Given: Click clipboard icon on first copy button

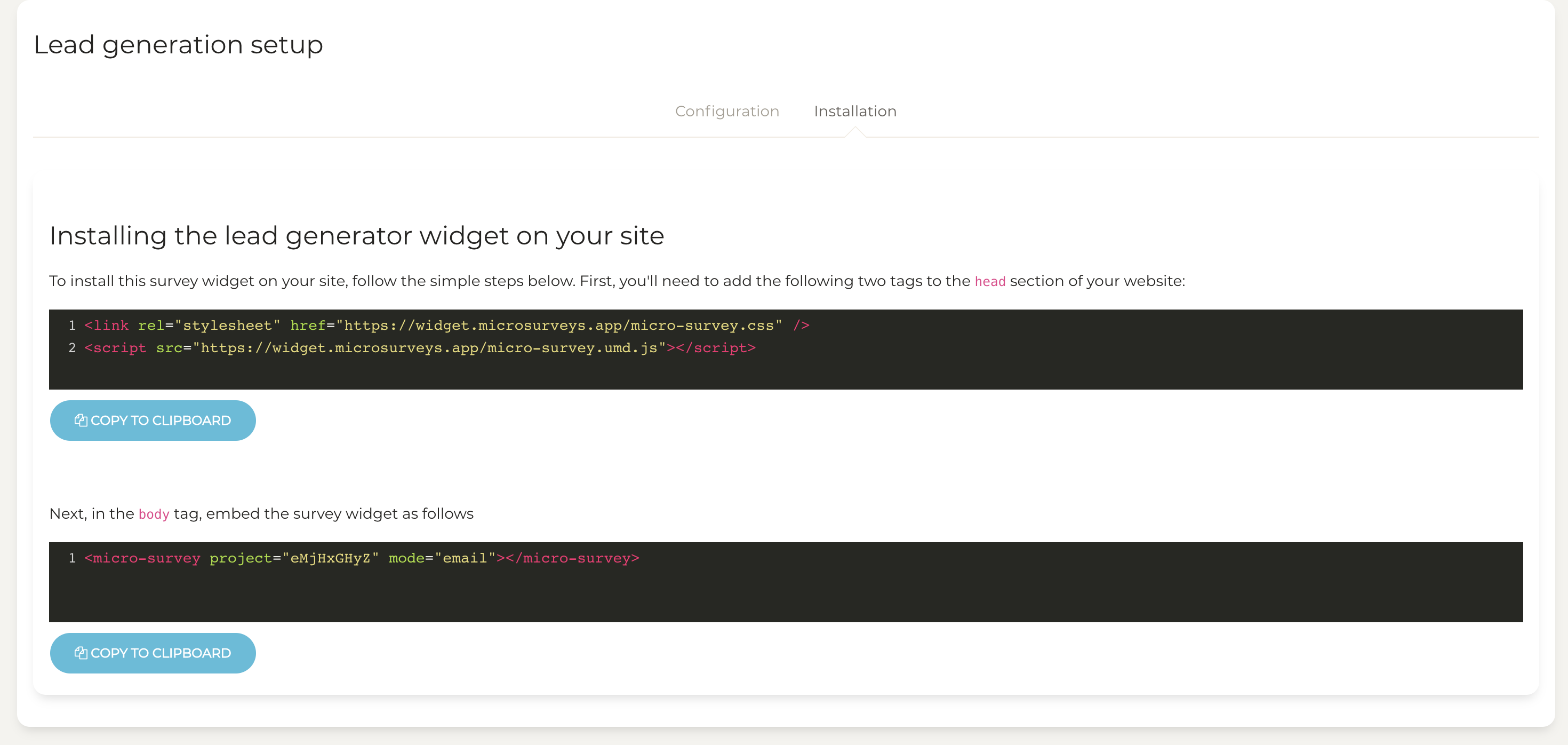Looking at the screenshot, I should coord(81,421).
